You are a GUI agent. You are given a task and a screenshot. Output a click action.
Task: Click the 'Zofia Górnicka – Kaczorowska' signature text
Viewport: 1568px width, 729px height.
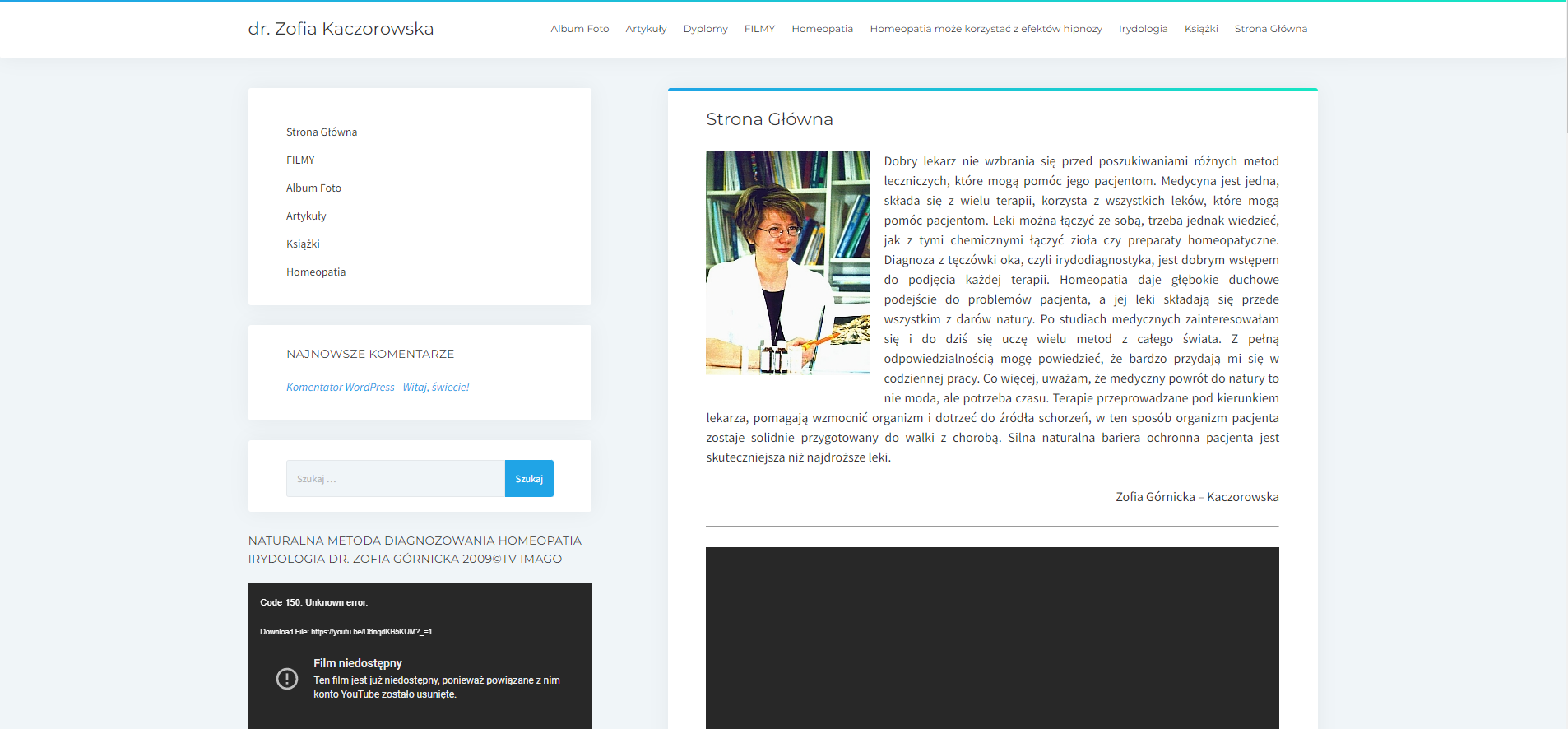click(1197, 497)
